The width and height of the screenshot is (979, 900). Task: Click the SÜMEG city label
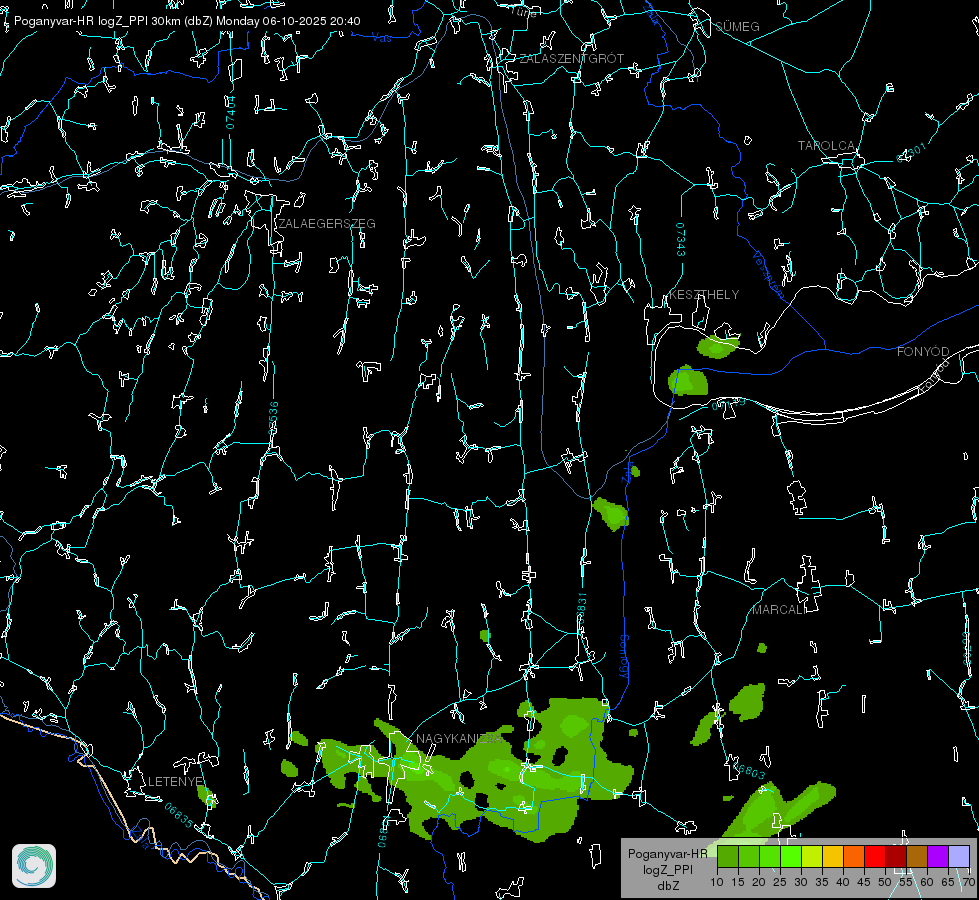(x=737, y=26)
